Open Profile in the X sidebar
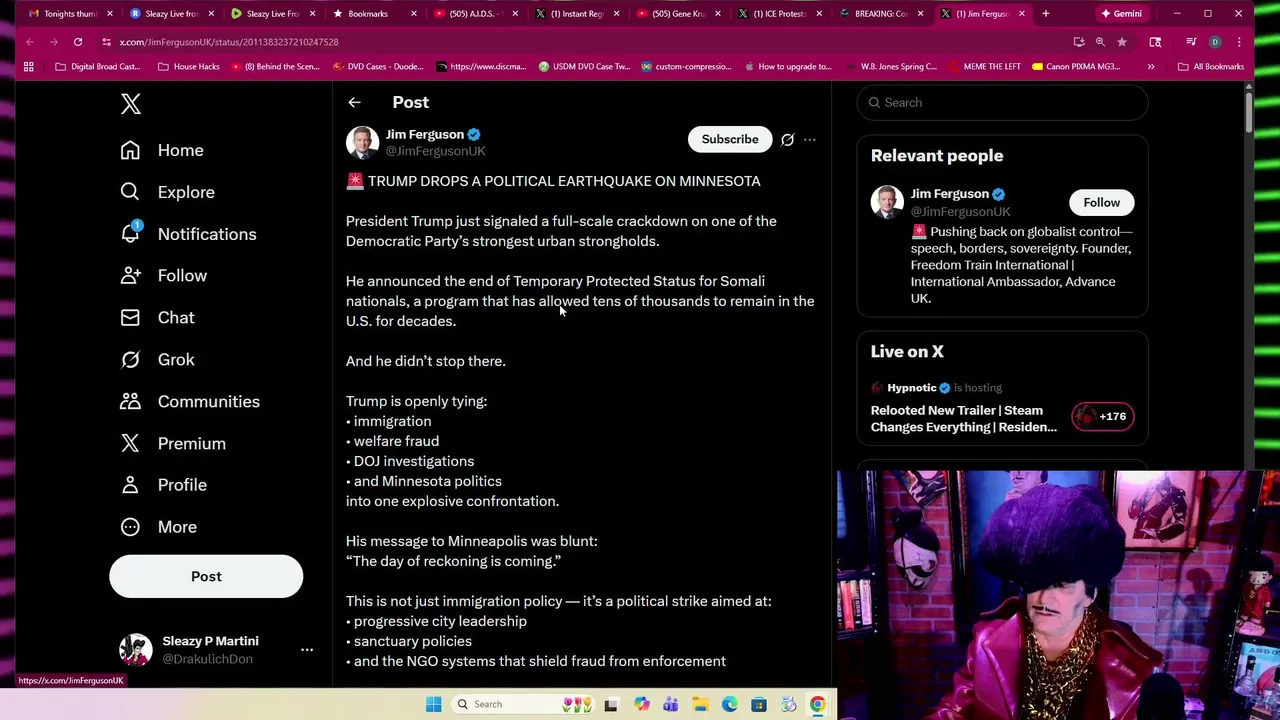This screenshot has height=720, width=1280. click(163, 485)
